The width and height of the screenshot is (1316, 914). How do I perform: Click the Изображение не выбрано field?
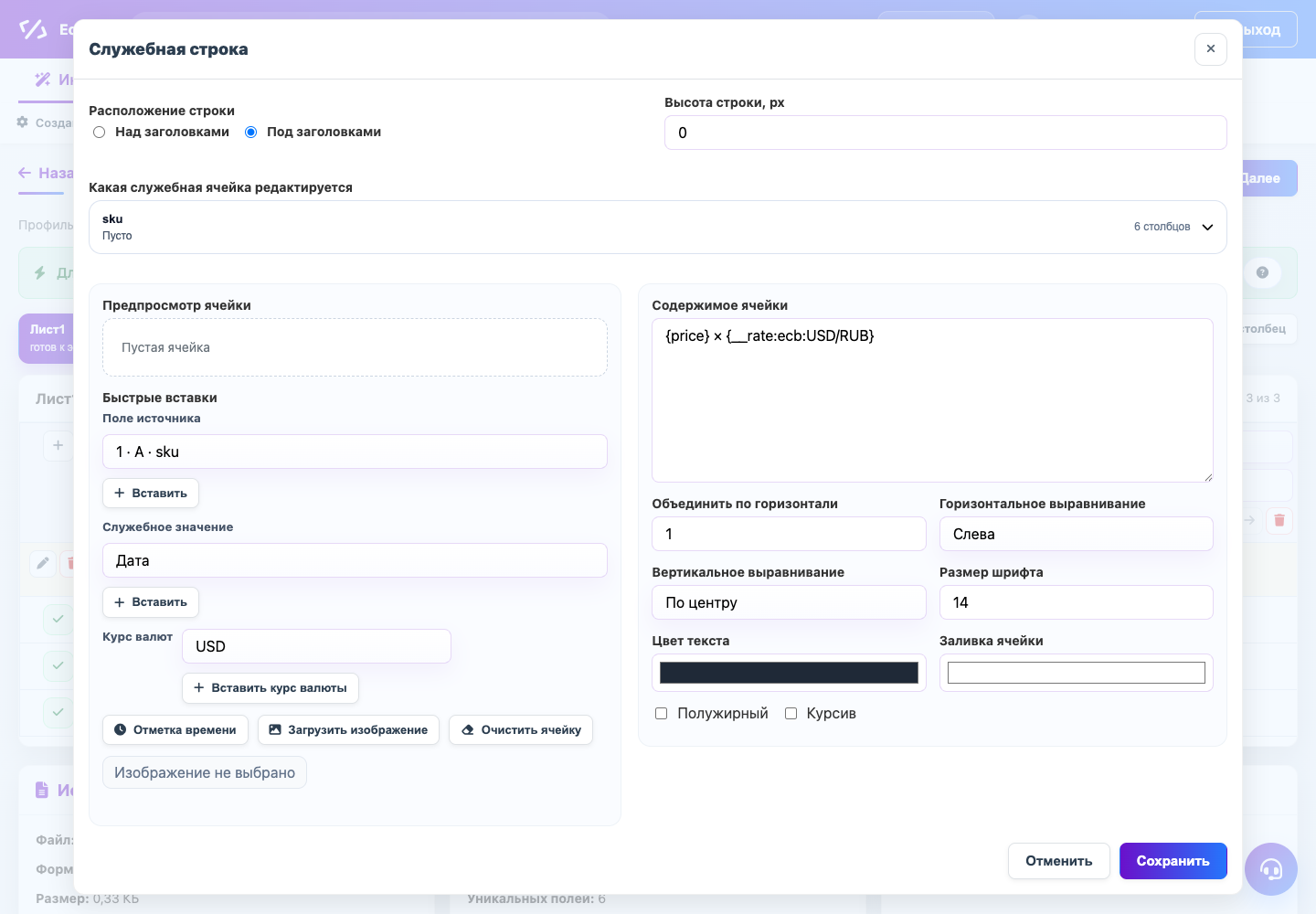click(205, 772)
